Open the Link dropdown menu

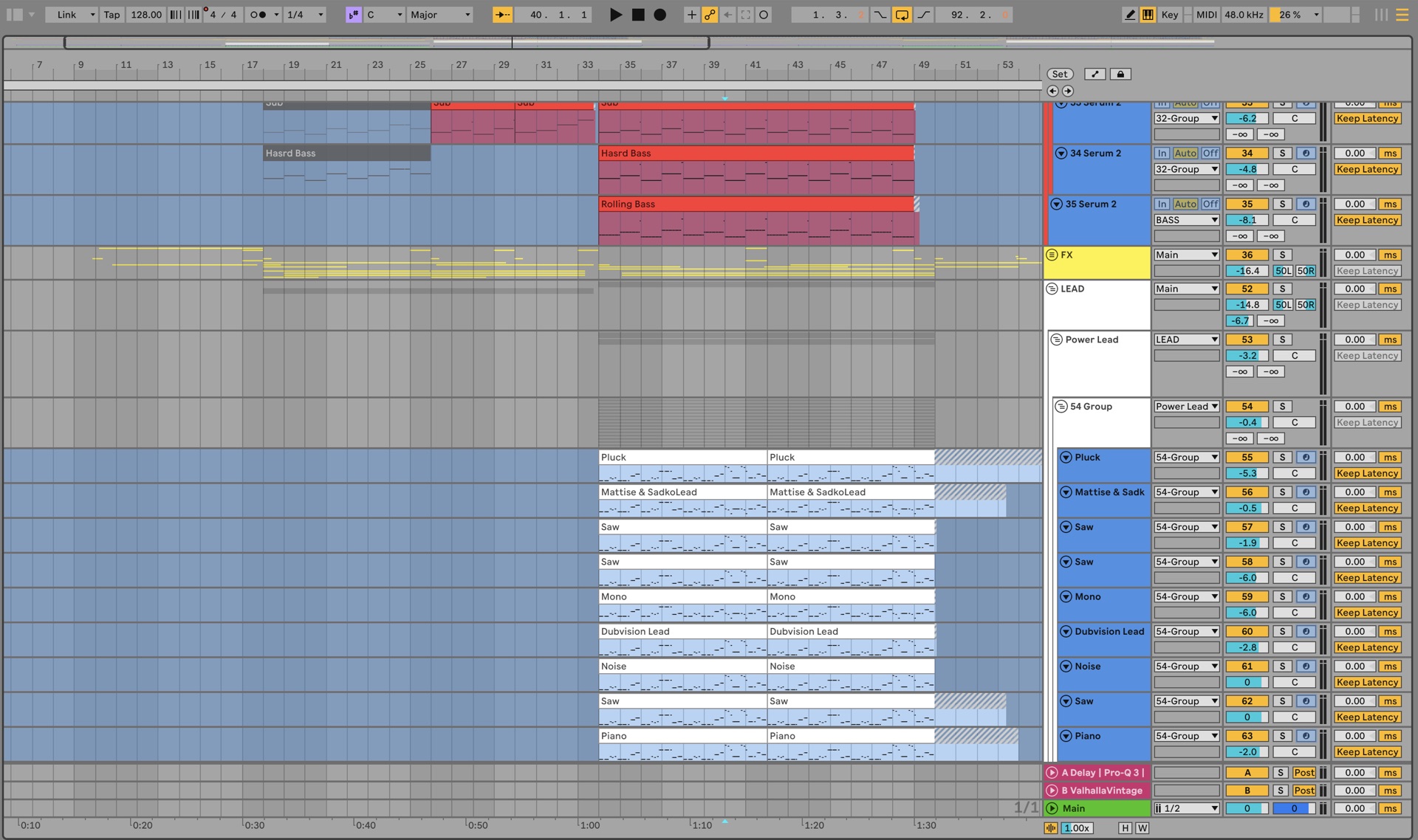click(x=72, y=15)
